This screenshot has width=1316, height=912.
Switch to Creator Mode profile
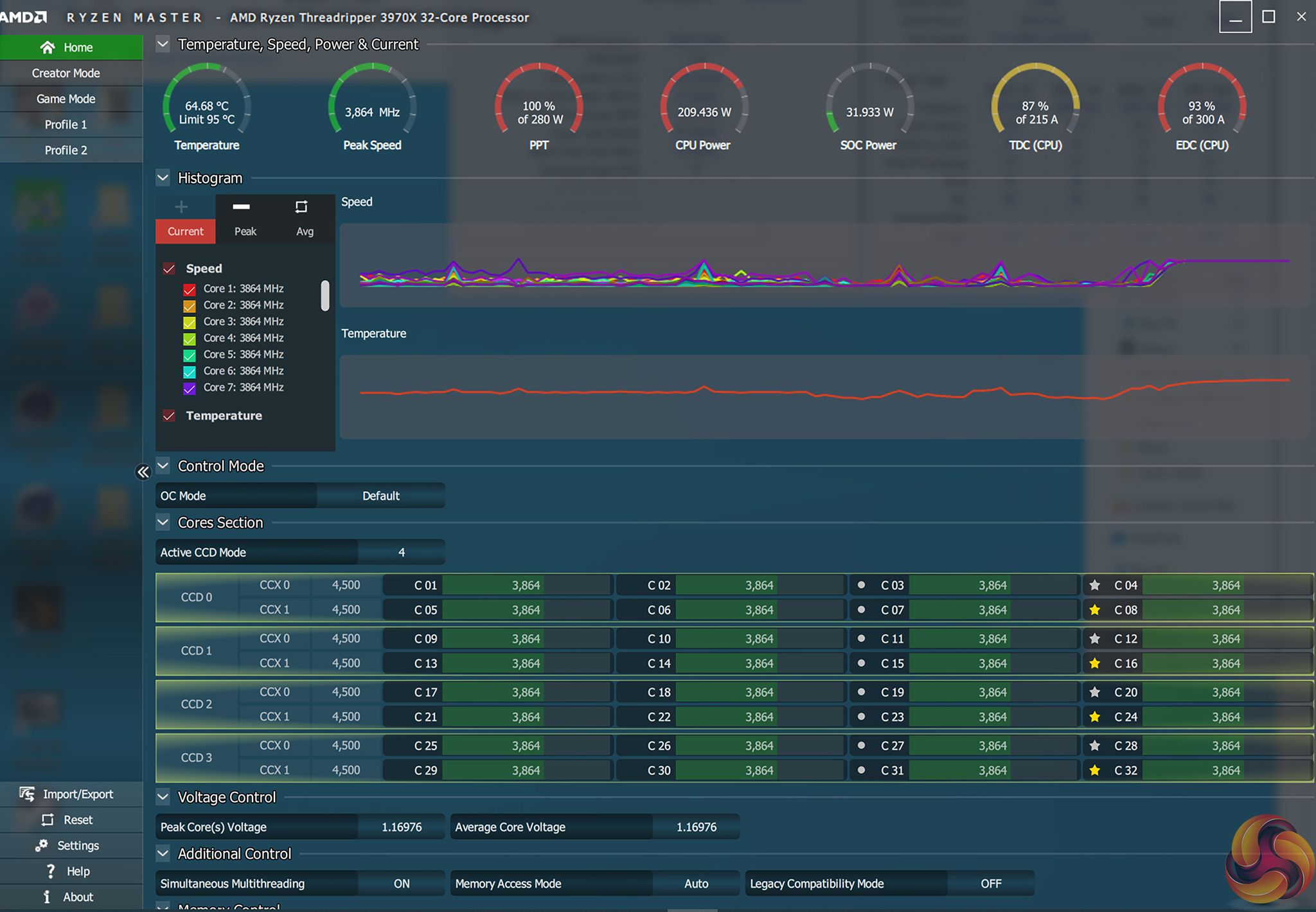click(x=66, y=73)
